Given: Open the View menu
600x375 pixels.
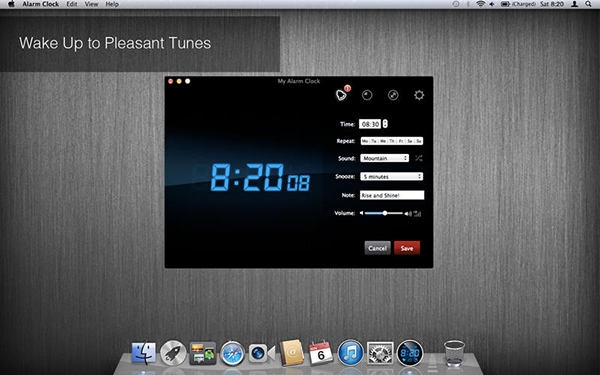Looking at the screenshot, I should 91,4.
